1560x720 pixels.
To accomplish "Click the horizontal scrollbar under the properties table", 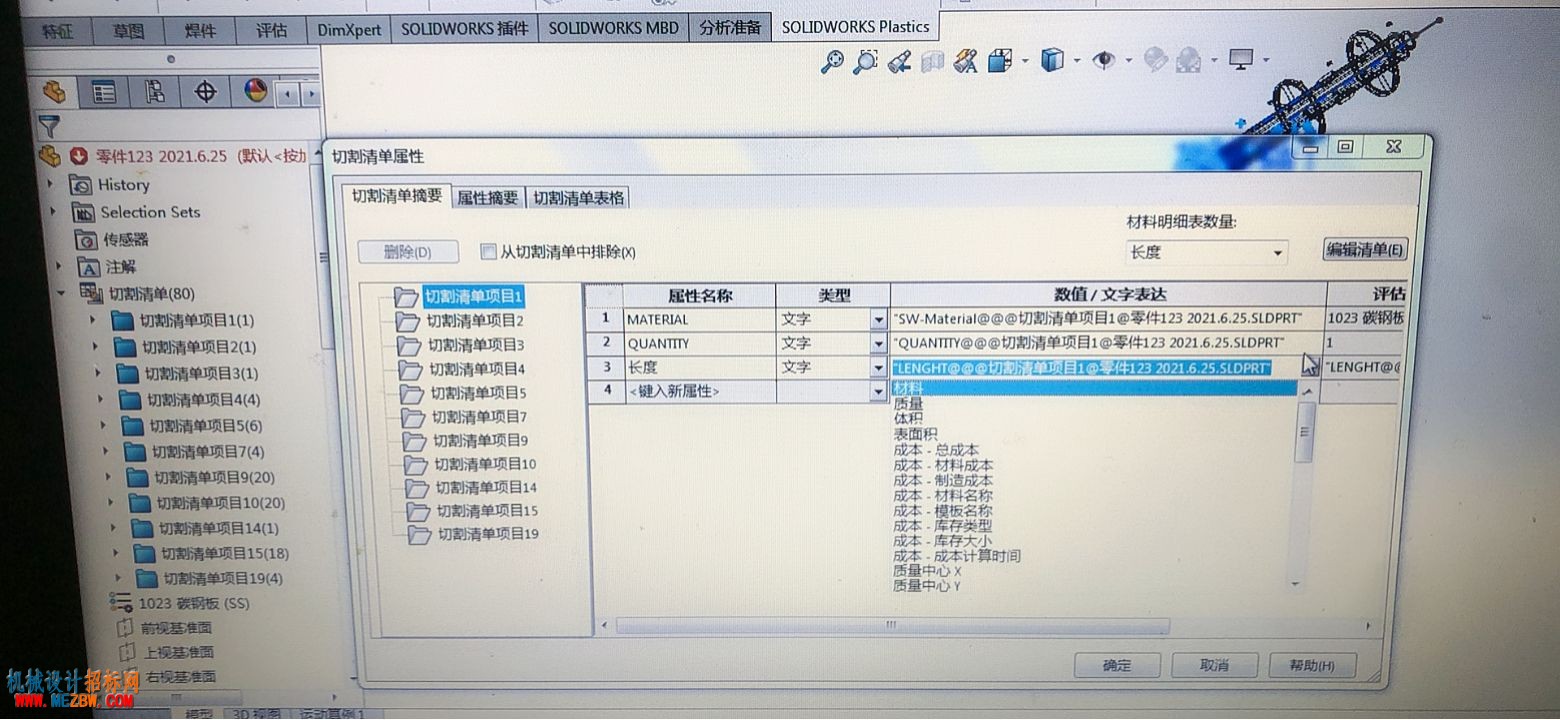I will (893, 625).
